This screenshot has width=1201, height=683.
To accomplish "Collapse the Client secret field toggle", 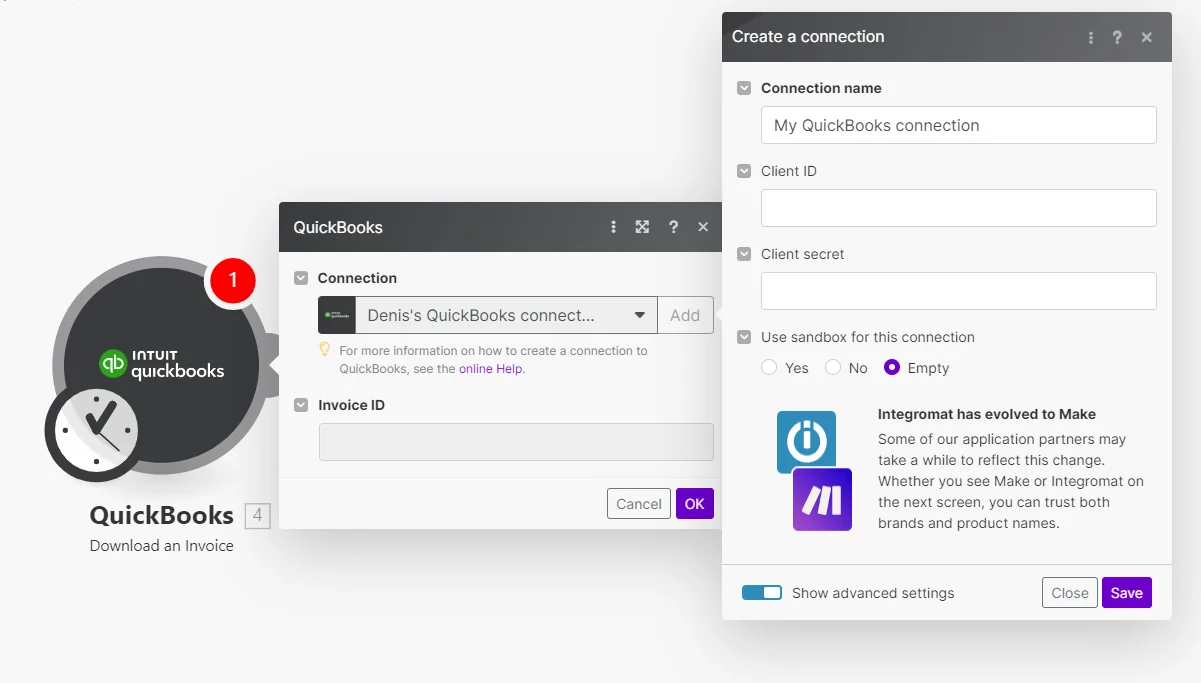I will [744, 254].
